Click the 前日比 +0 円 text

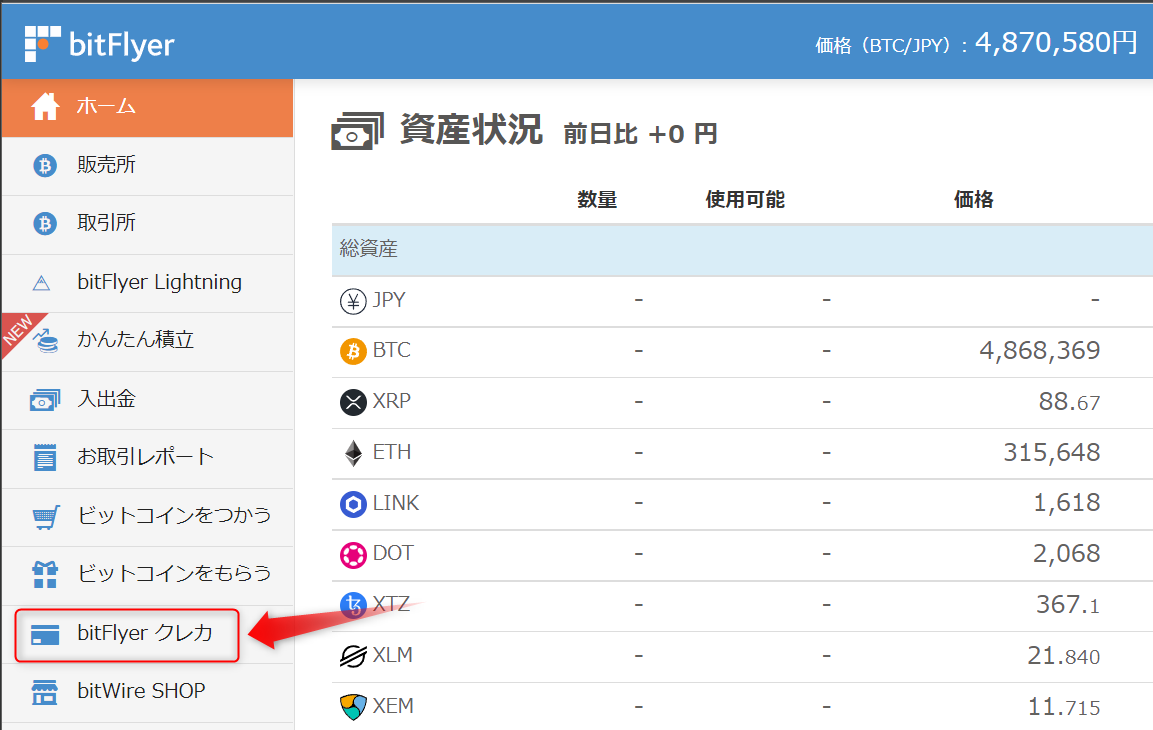click(x=640, y=134)
